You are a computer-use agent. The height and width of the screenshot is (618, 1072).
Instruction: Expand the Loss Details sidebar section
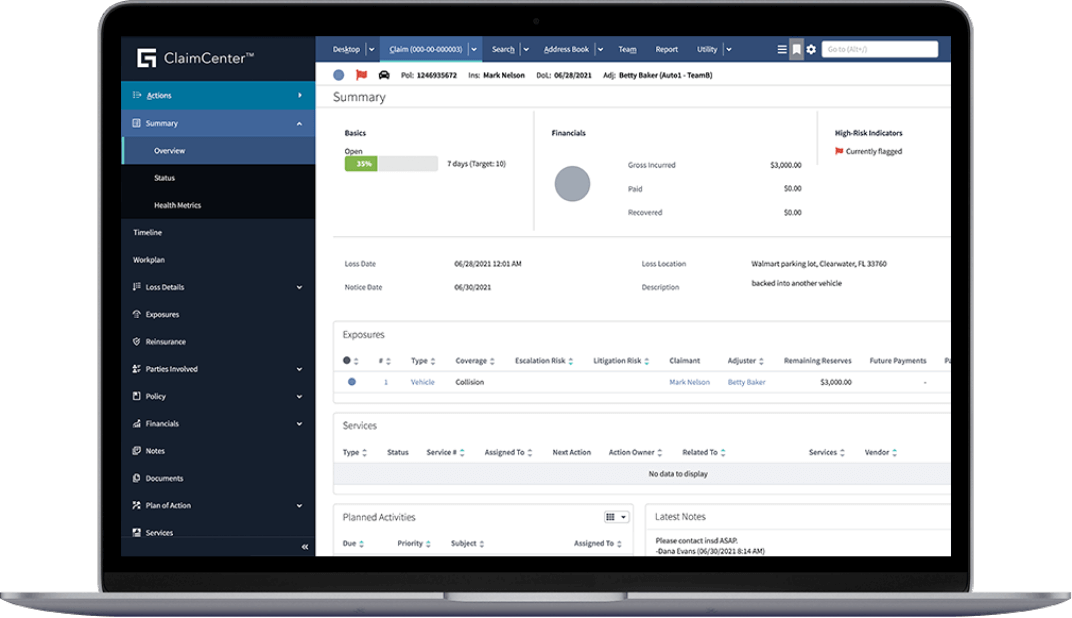point(299,287)
